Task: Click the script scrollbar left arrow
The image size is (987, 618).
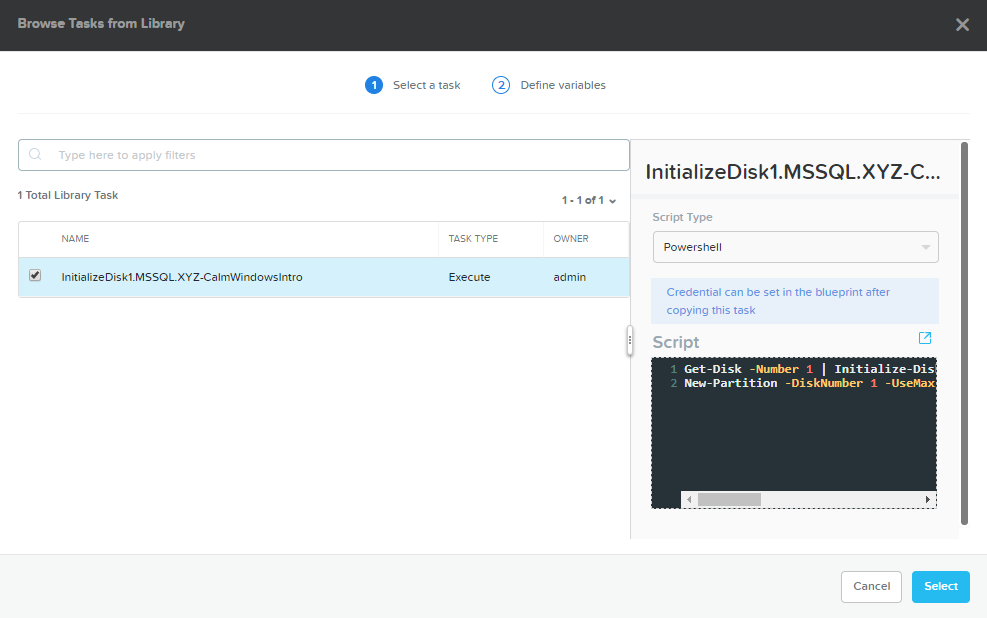Action: click(689, 500)
